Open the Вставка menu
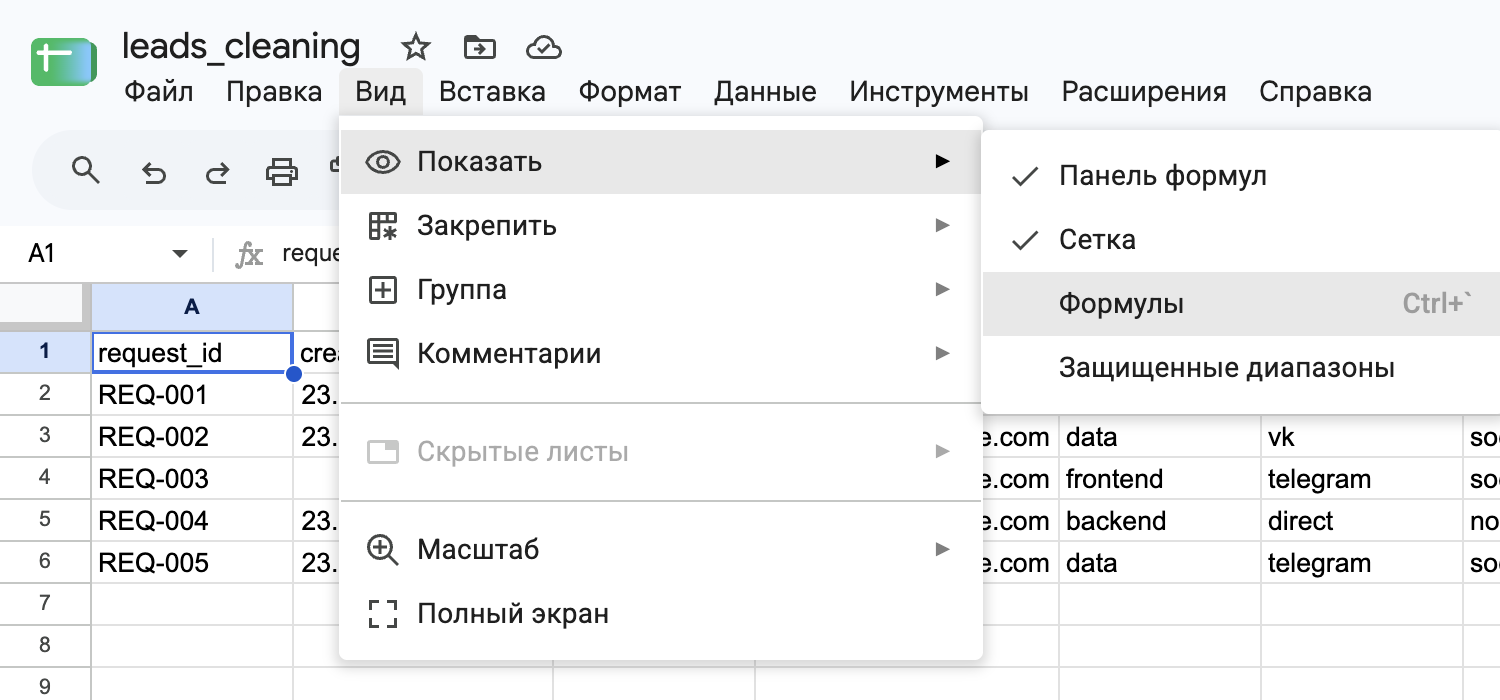 tap(492, 92)
